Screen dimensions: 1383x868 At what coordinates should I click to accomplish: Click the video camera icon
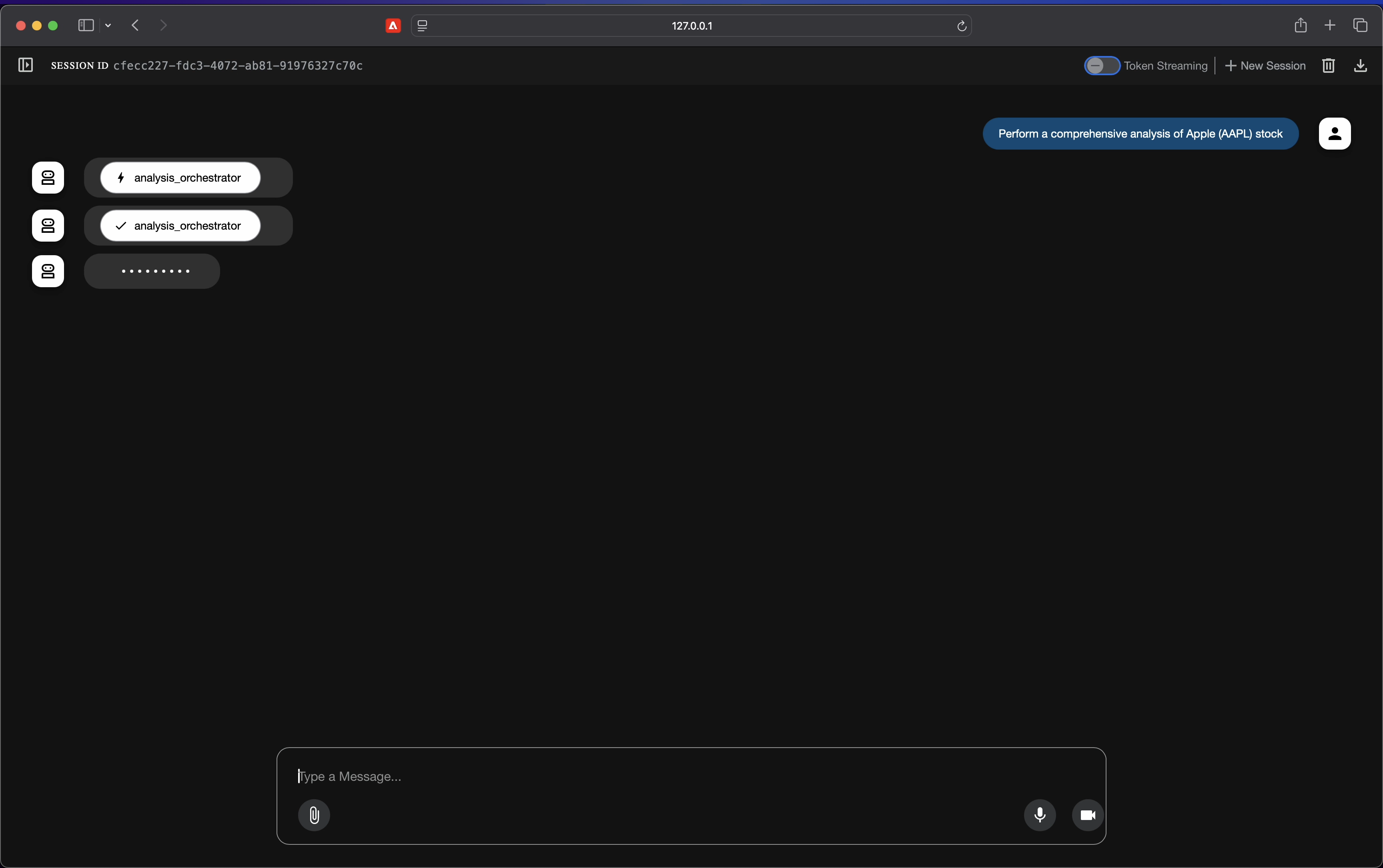click(1087, 815)
